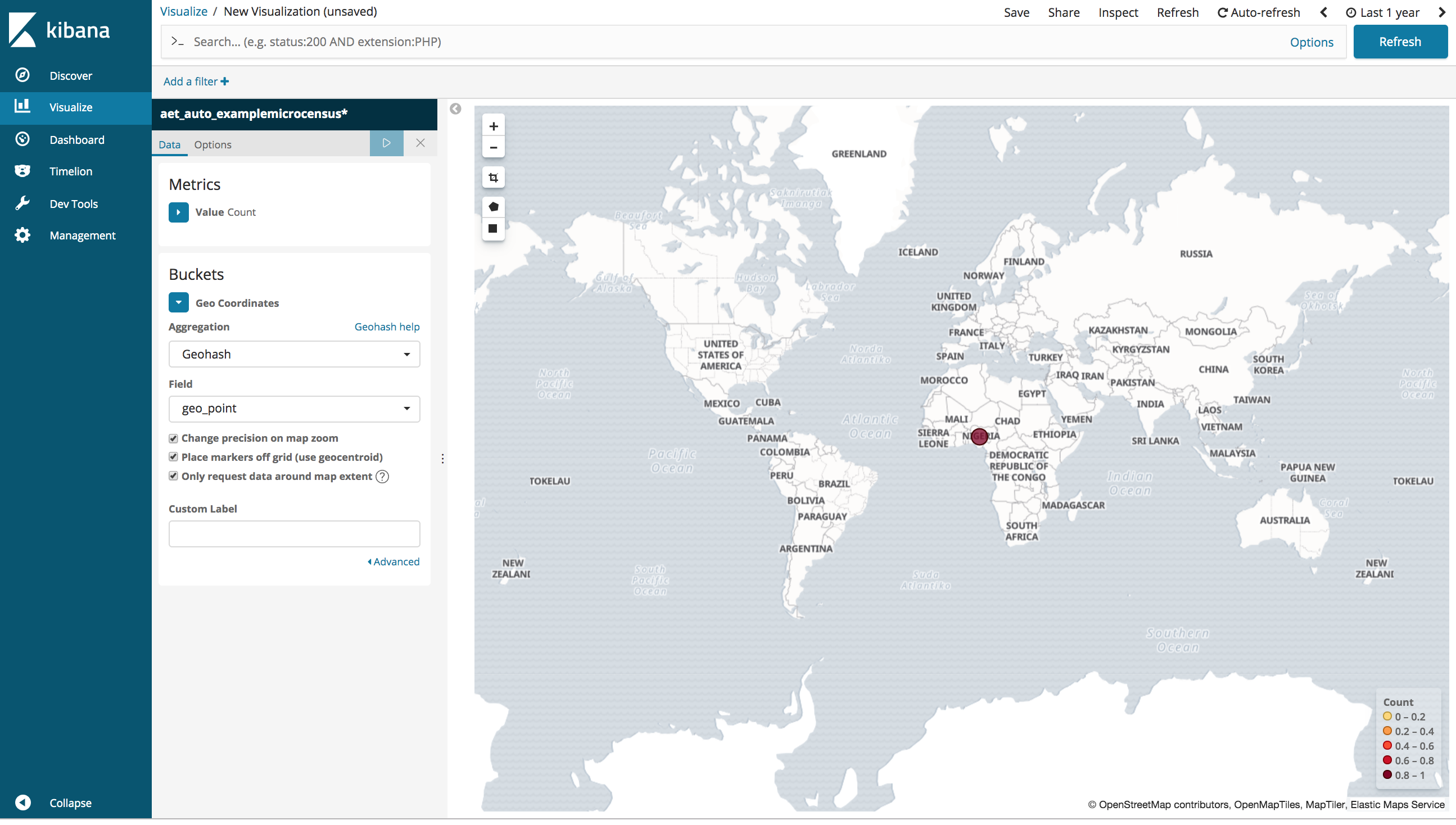Open the Field geo_point dropdown
This screenshot has width=1456, height=825.
(294, 408)
